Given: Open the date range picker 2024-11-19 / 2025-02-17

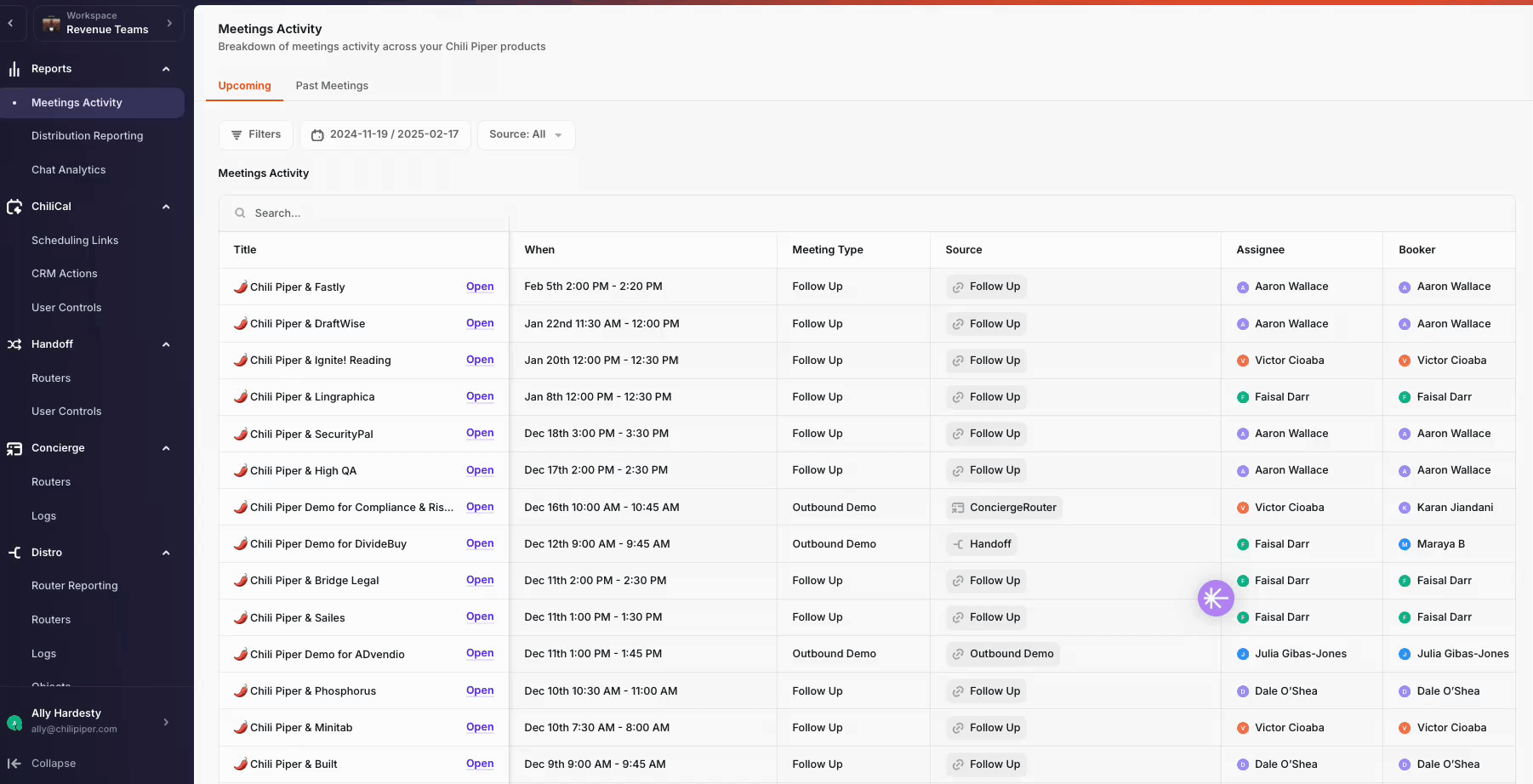Looking at the screenshot, I should (385, 135).
